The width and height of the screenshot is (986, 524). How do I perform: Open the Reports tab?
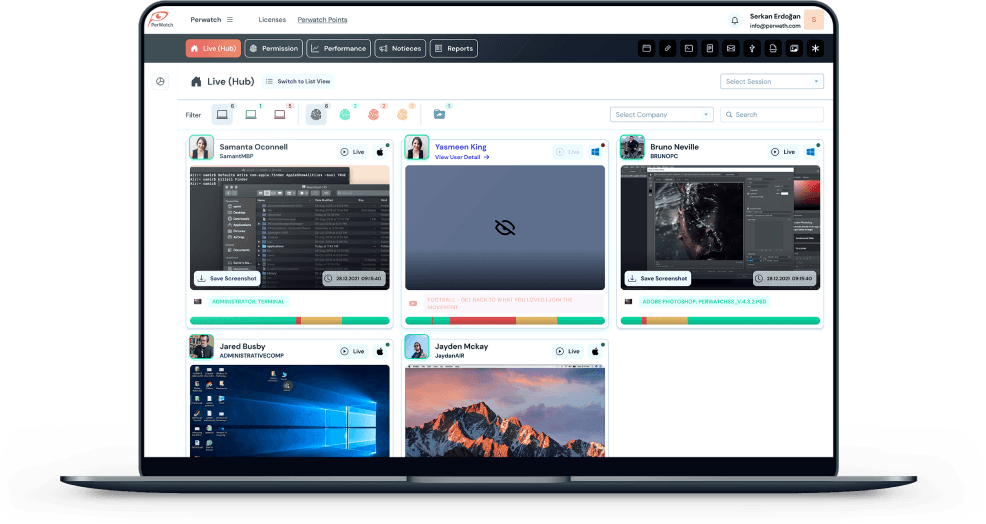coord(453,48)
